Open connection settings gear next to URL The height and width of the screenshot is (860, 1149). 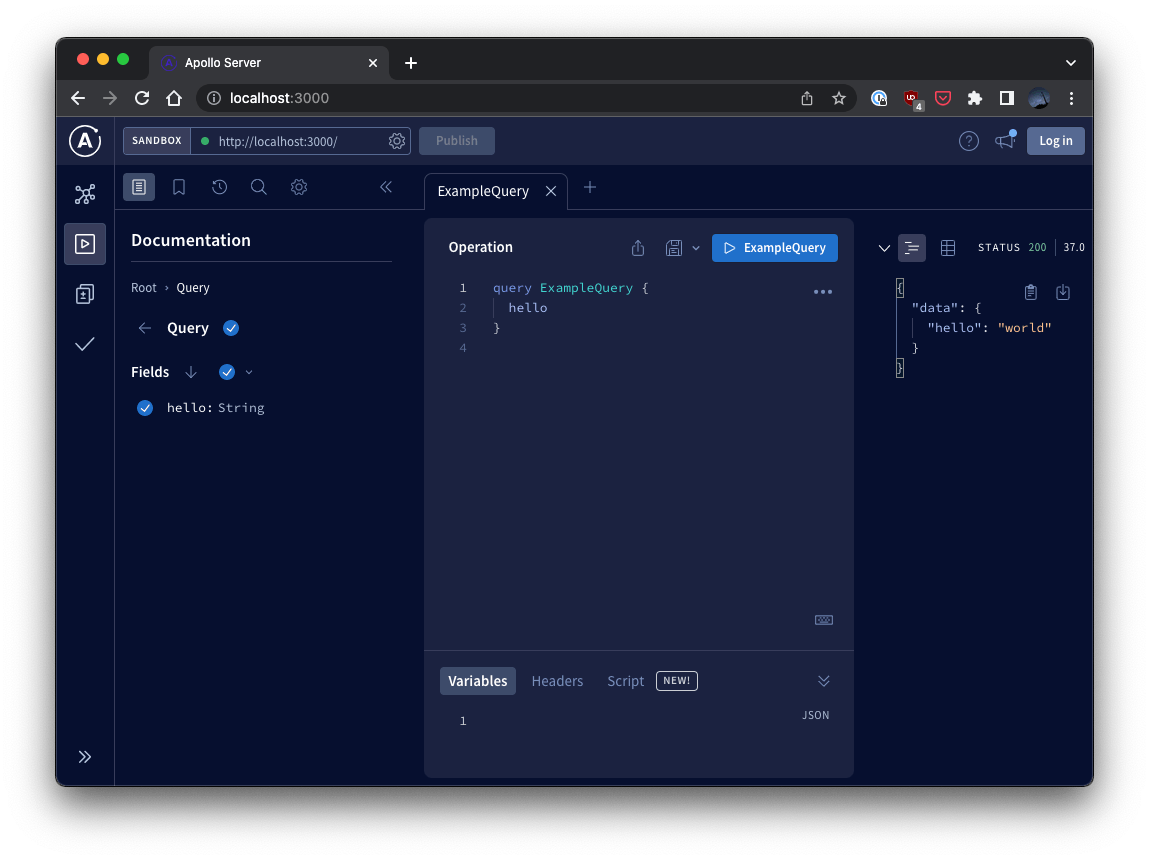point(396,141)
